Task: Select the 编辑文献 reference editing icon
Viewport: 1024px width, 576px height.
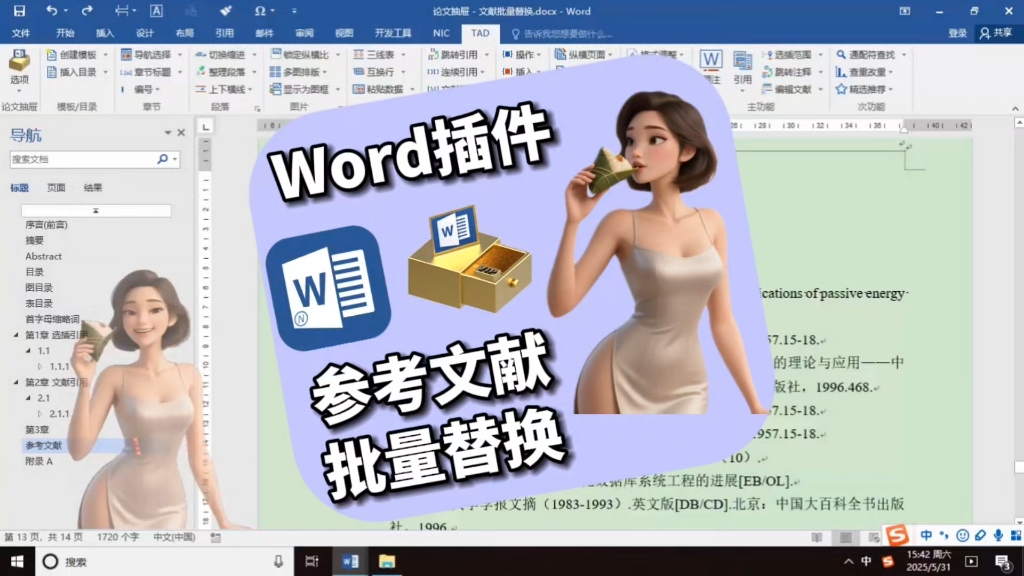Action: 767,90
